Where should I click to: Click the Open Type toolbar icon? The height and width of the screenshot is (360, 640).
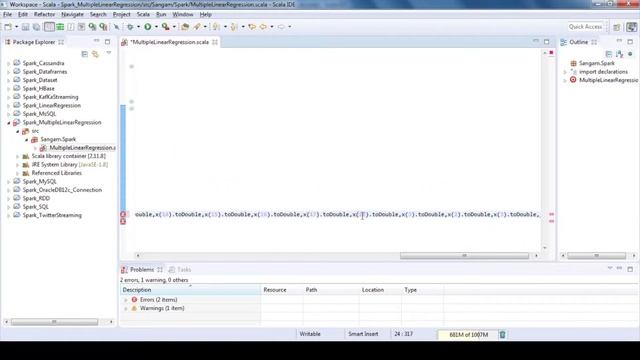tap(185, 27)
